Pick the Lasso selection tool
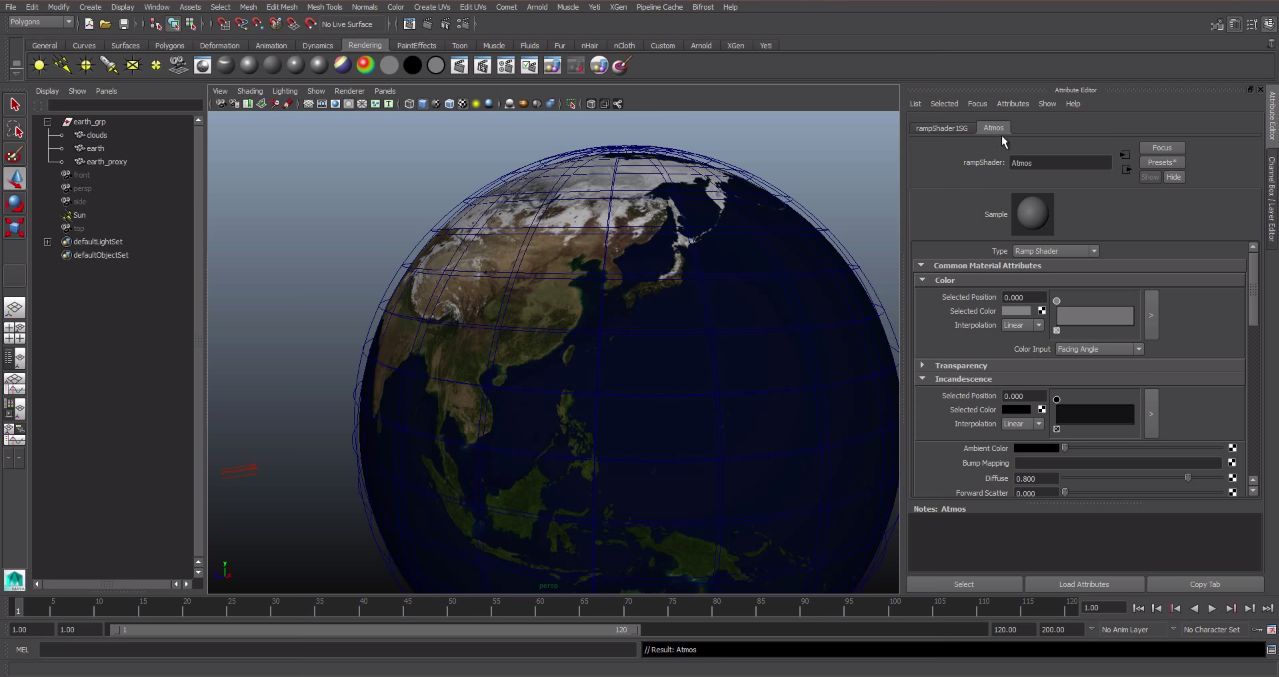Viewport: 1279px width, 677px height. [x=15, y=129]
